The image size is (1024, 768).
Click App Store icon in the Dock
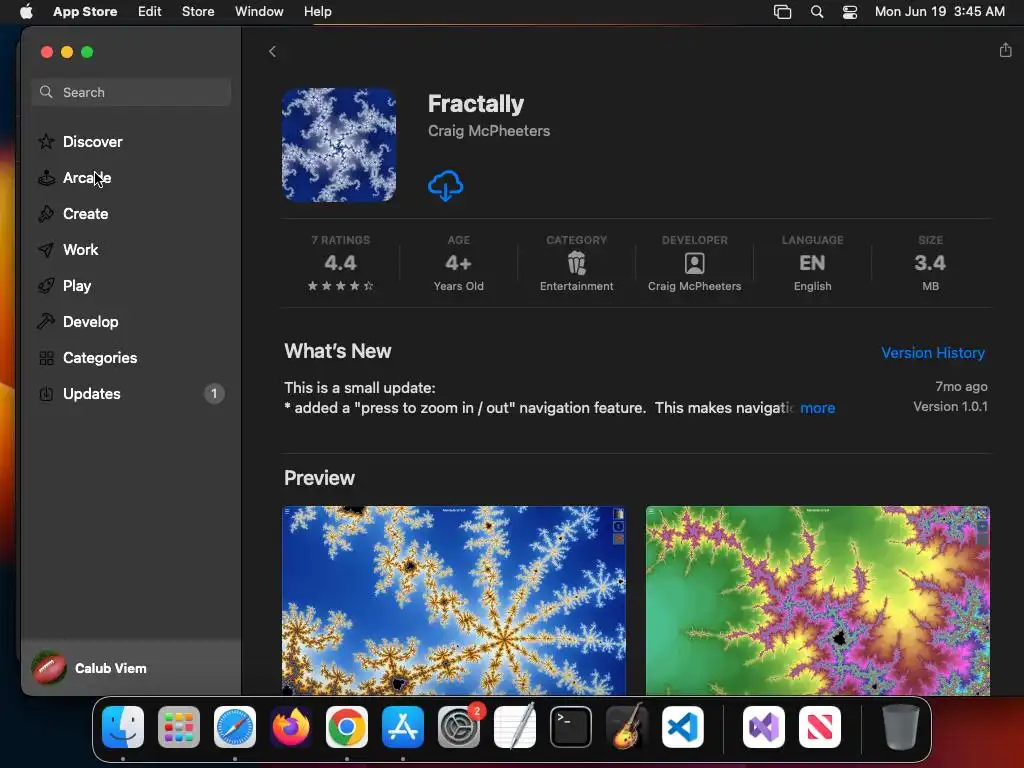point(403,727)
